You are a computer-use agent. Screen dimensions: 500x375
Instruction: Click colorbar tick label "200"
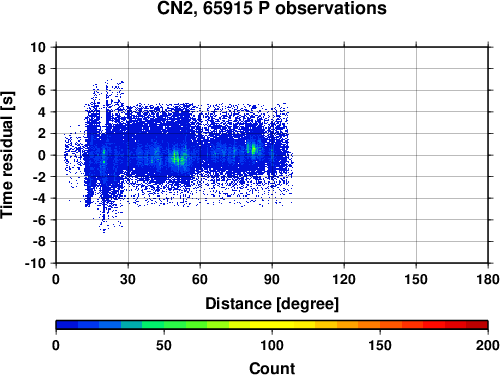488,345
